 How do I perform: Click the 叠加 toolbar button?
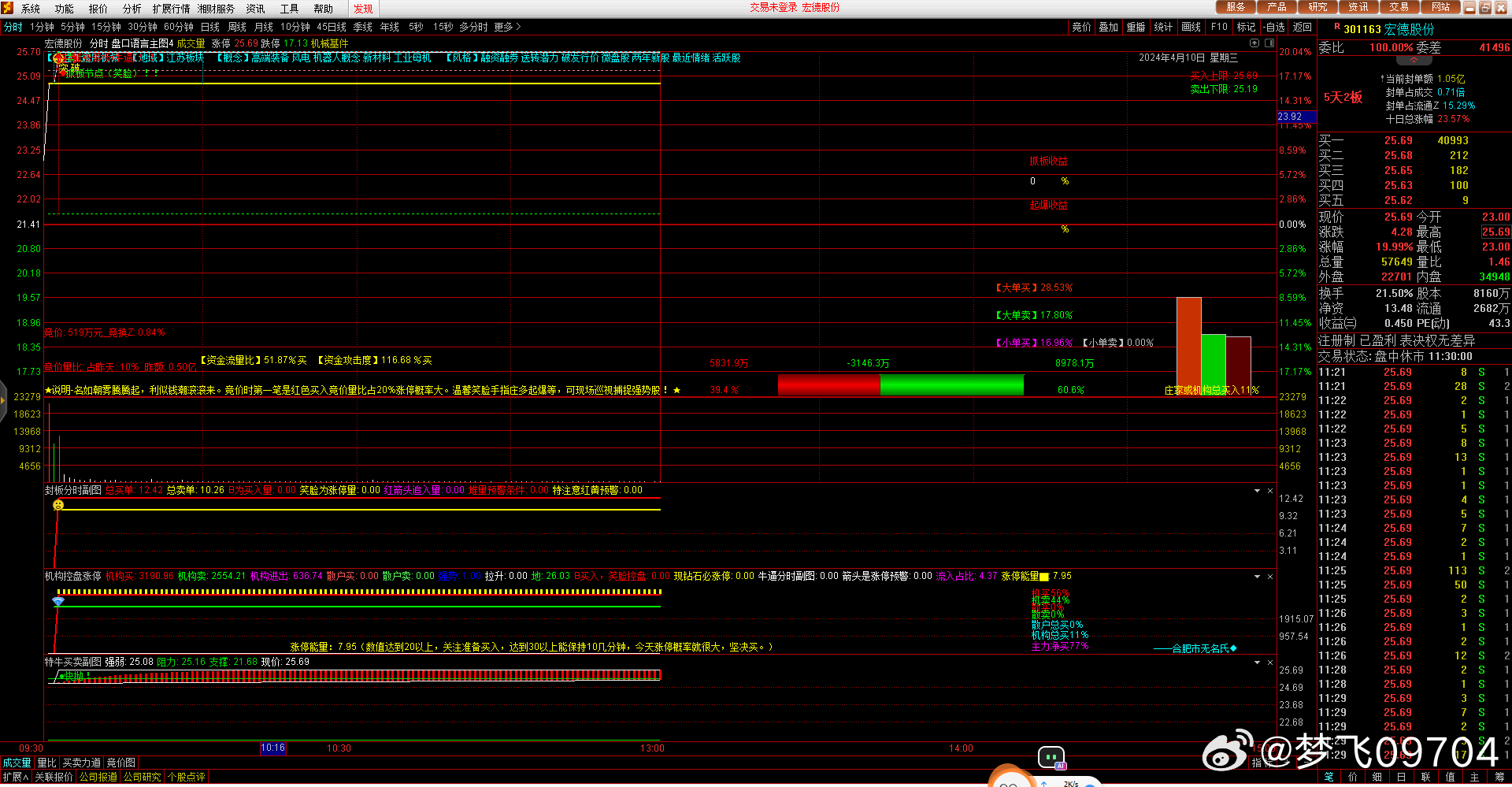click(1109, 27)
